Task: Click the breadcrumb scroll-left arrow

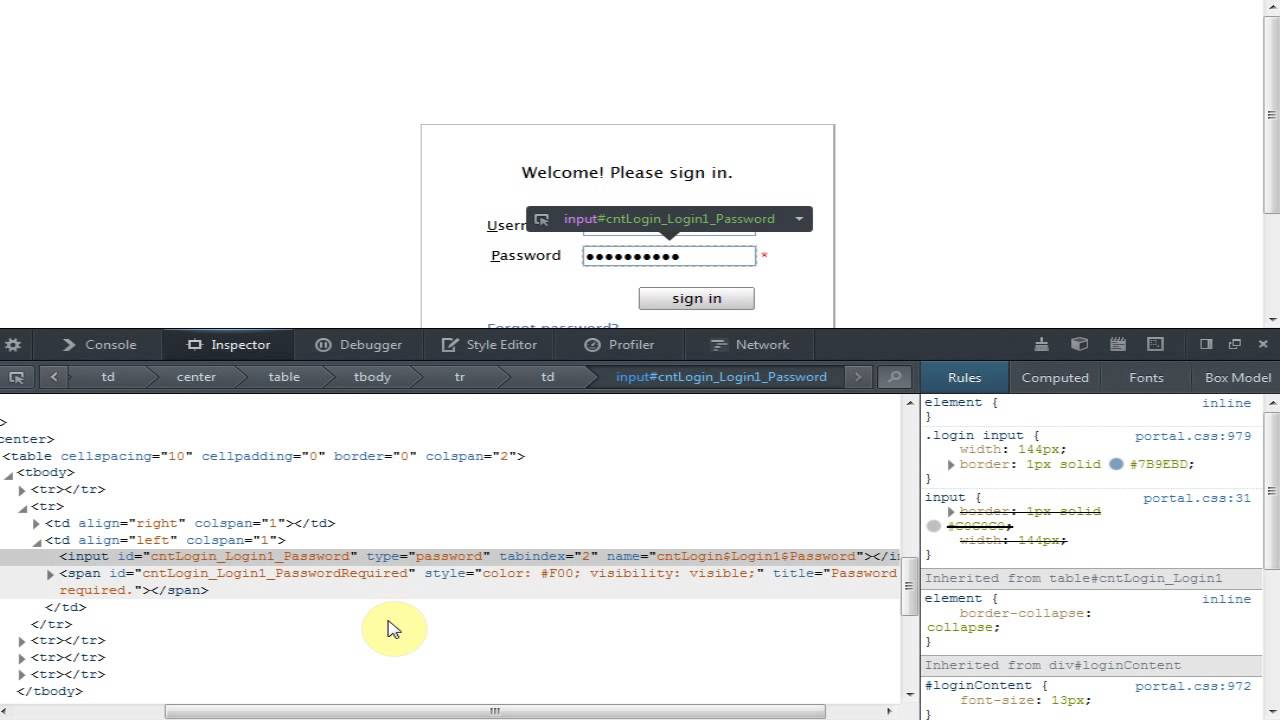Action: pyautogui.click(x=54, y=377)
